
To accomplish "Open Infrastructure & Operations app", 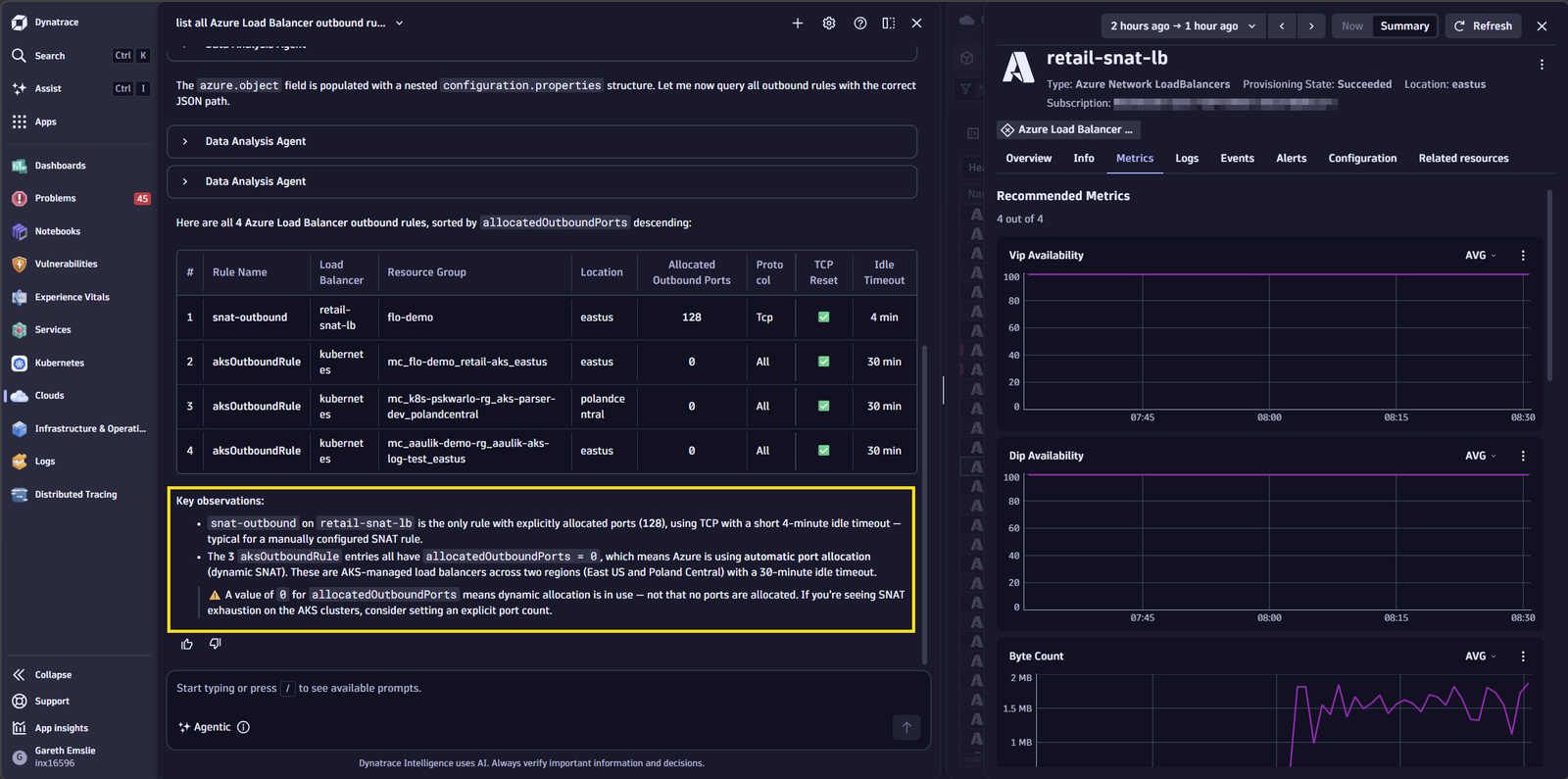I will (80, 428).
